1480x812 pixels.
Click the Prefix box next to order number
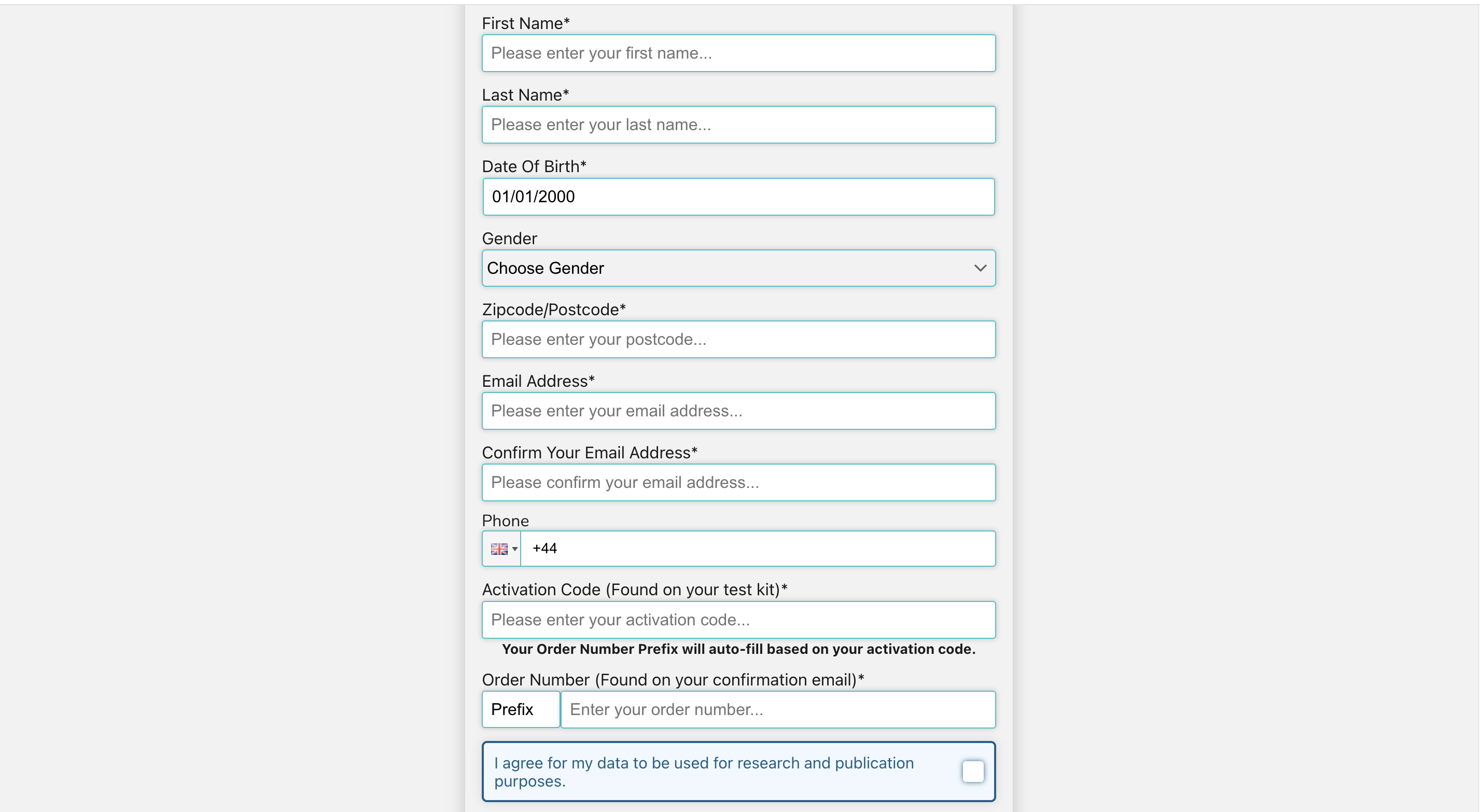coord(520,709)
